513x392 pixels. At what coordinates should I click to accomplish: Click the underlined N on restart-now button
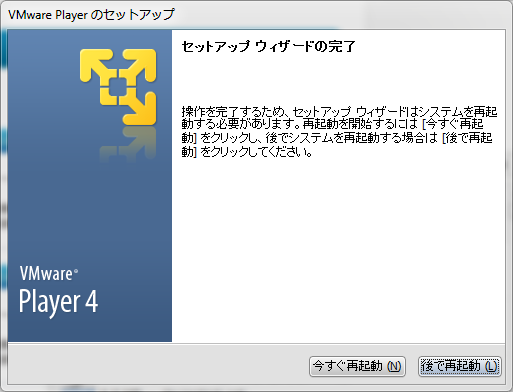coord(394,367)
